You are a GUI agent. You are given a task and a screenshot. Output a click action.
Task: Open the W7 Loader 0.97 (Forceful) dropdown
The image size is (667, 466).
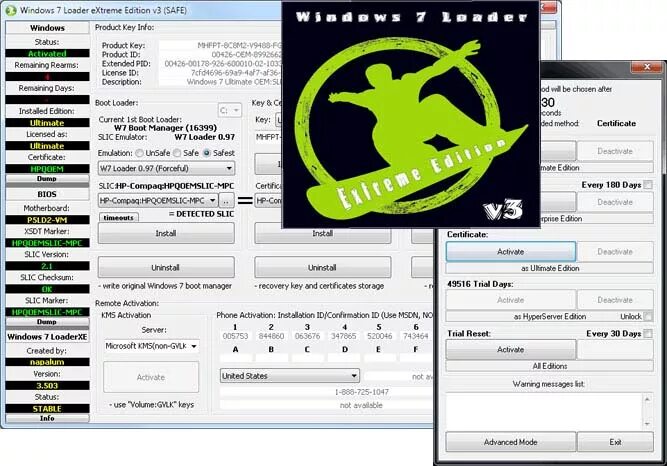[166, 169]
